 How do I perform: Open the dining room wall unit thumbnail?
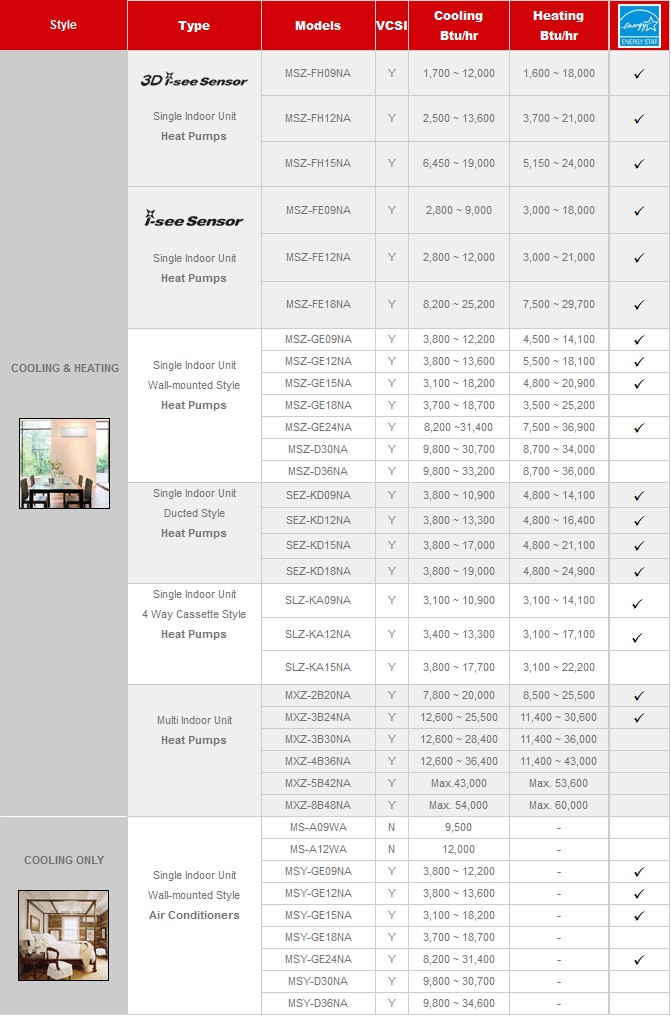tap(64, 463)
